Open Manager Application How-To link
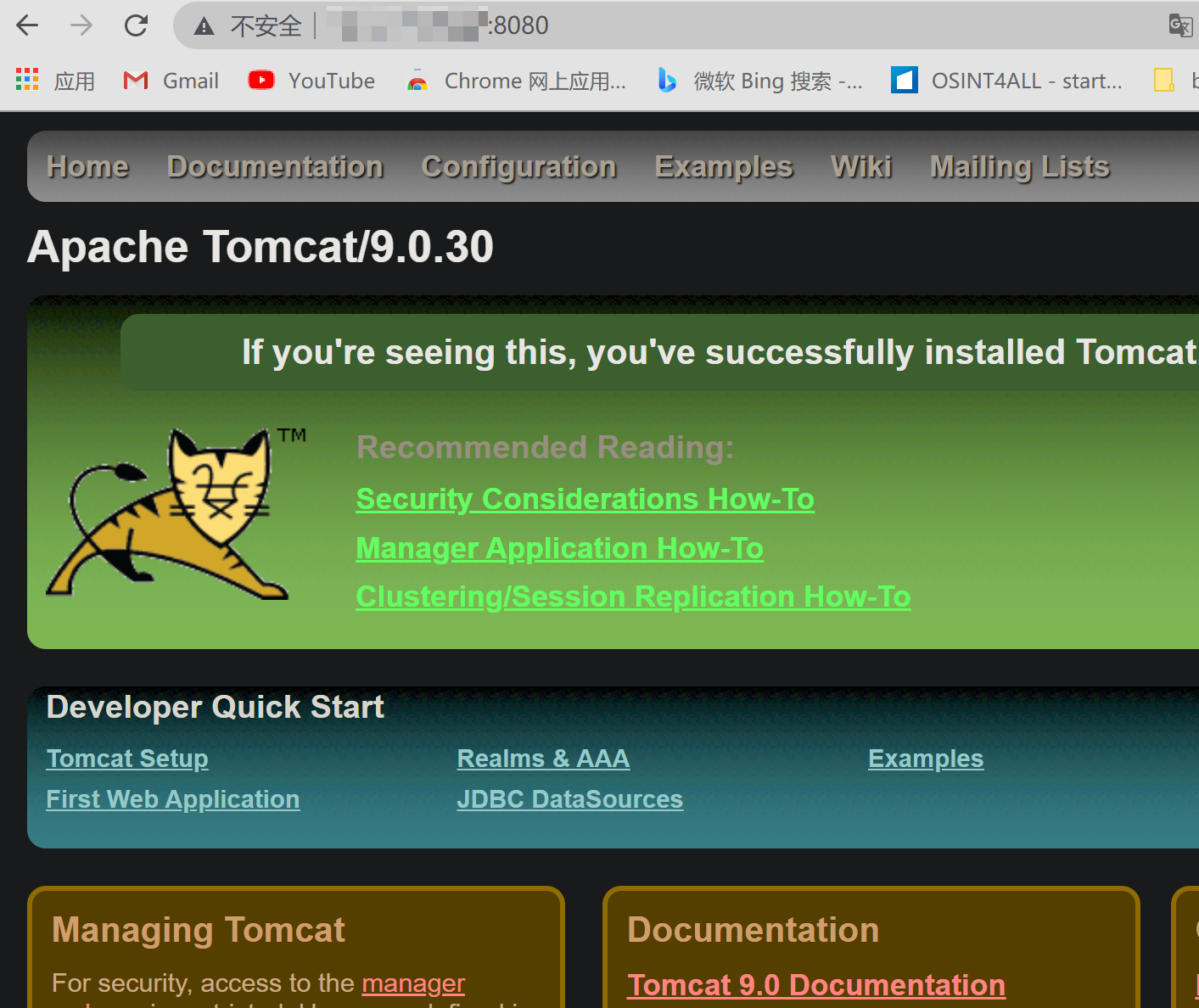 coord(560,548)
